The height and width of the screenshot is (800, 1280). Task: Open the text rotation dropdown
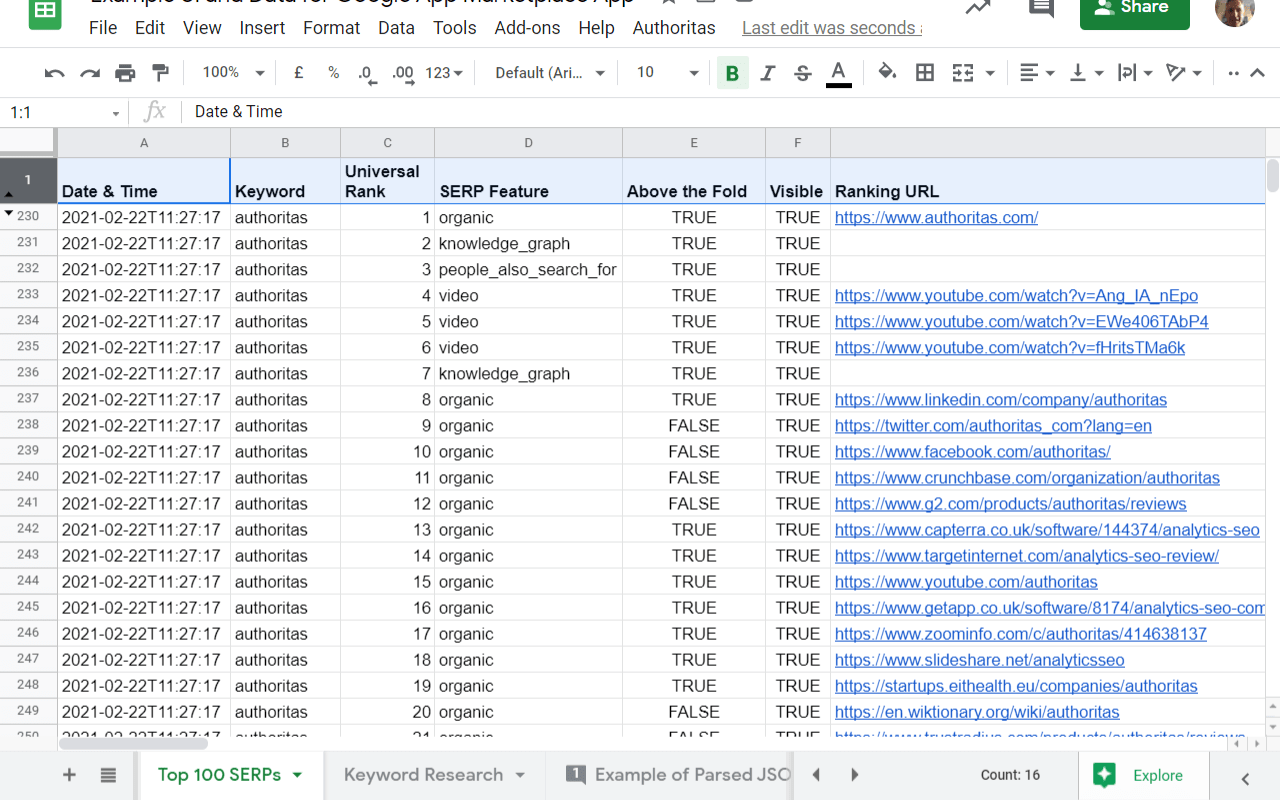point(1184,73)
